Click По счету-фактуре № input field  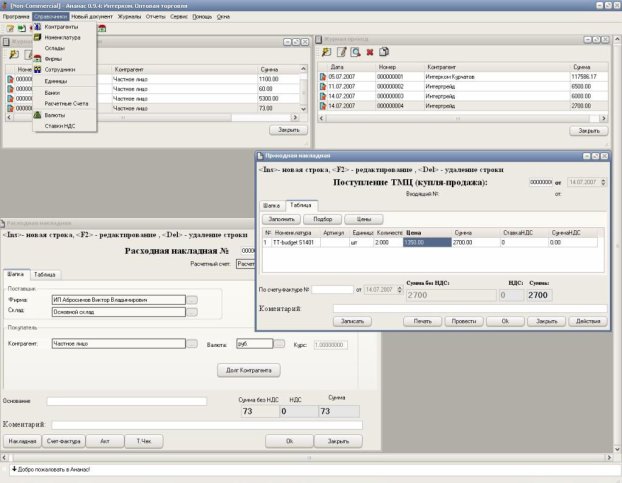pyautogui.click(x=332, y=289)
